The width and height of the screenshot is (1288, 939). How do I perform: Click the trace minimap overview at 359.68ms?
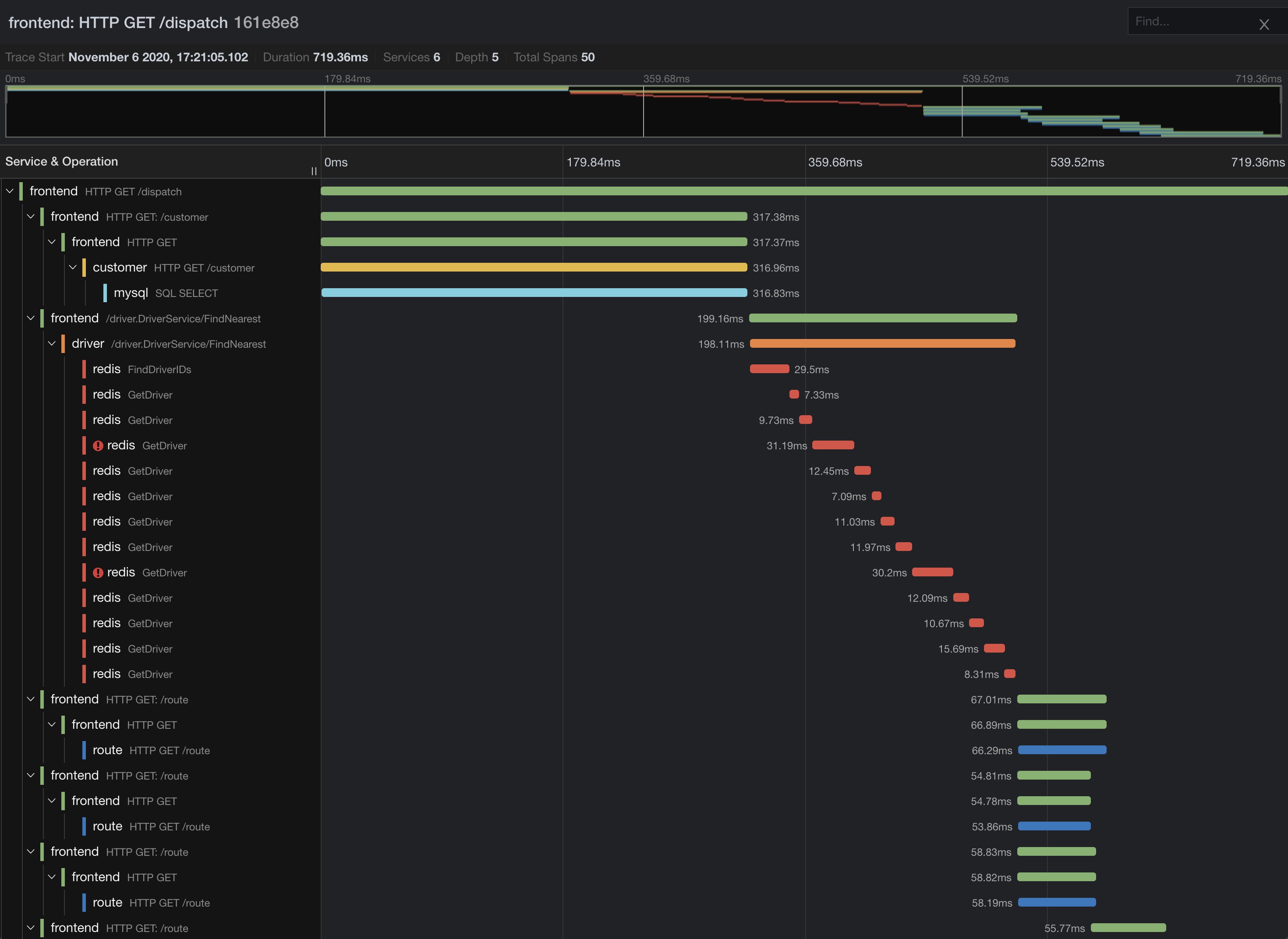[x=644, y=114]
